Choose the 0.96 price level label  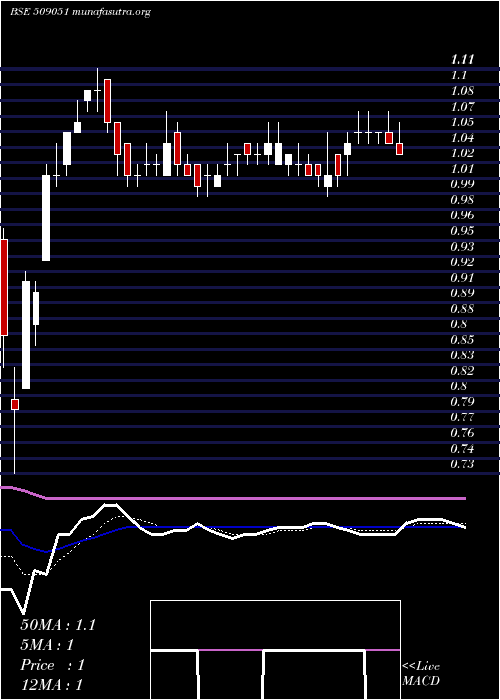(462, 215)
